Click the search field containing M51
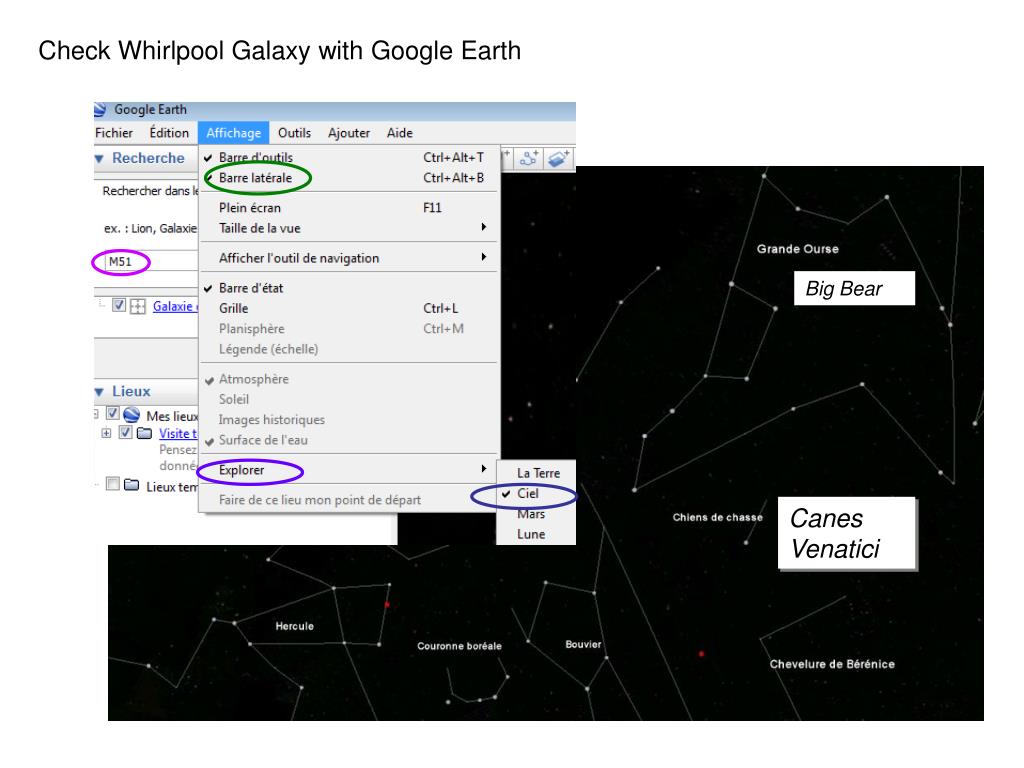The image size is (1024, 768). 151,262
